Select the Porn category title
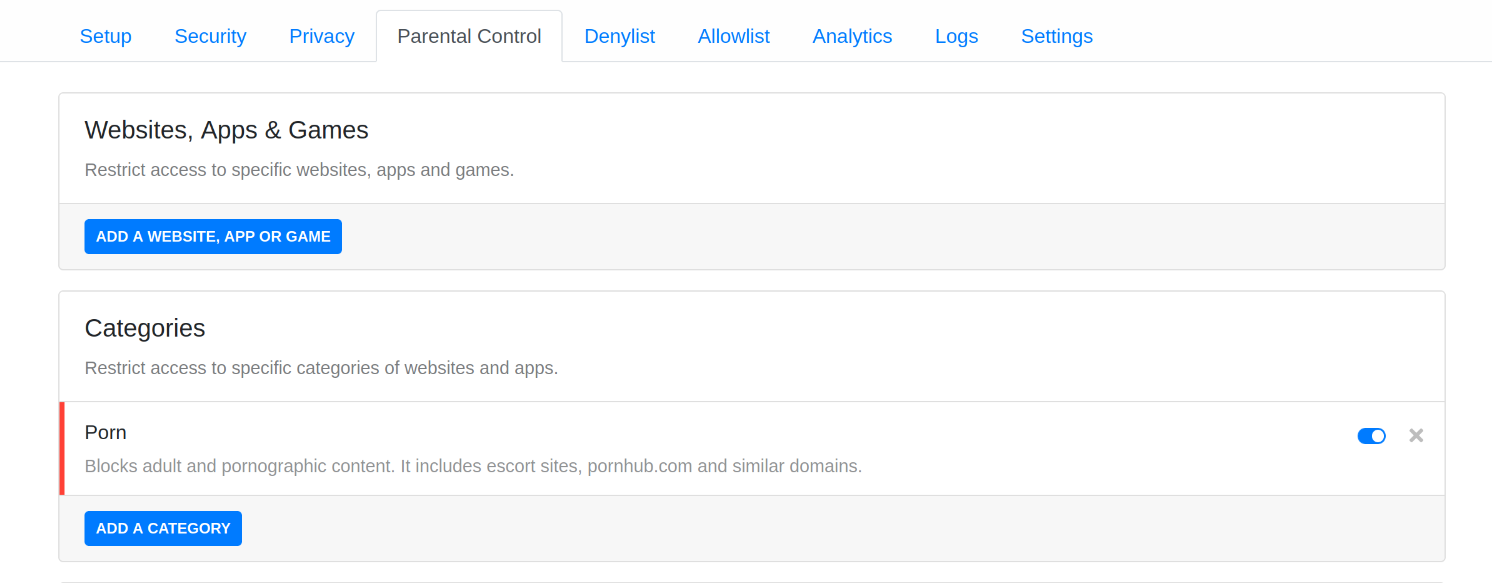 pyautogui.click(x=106, y=432)
